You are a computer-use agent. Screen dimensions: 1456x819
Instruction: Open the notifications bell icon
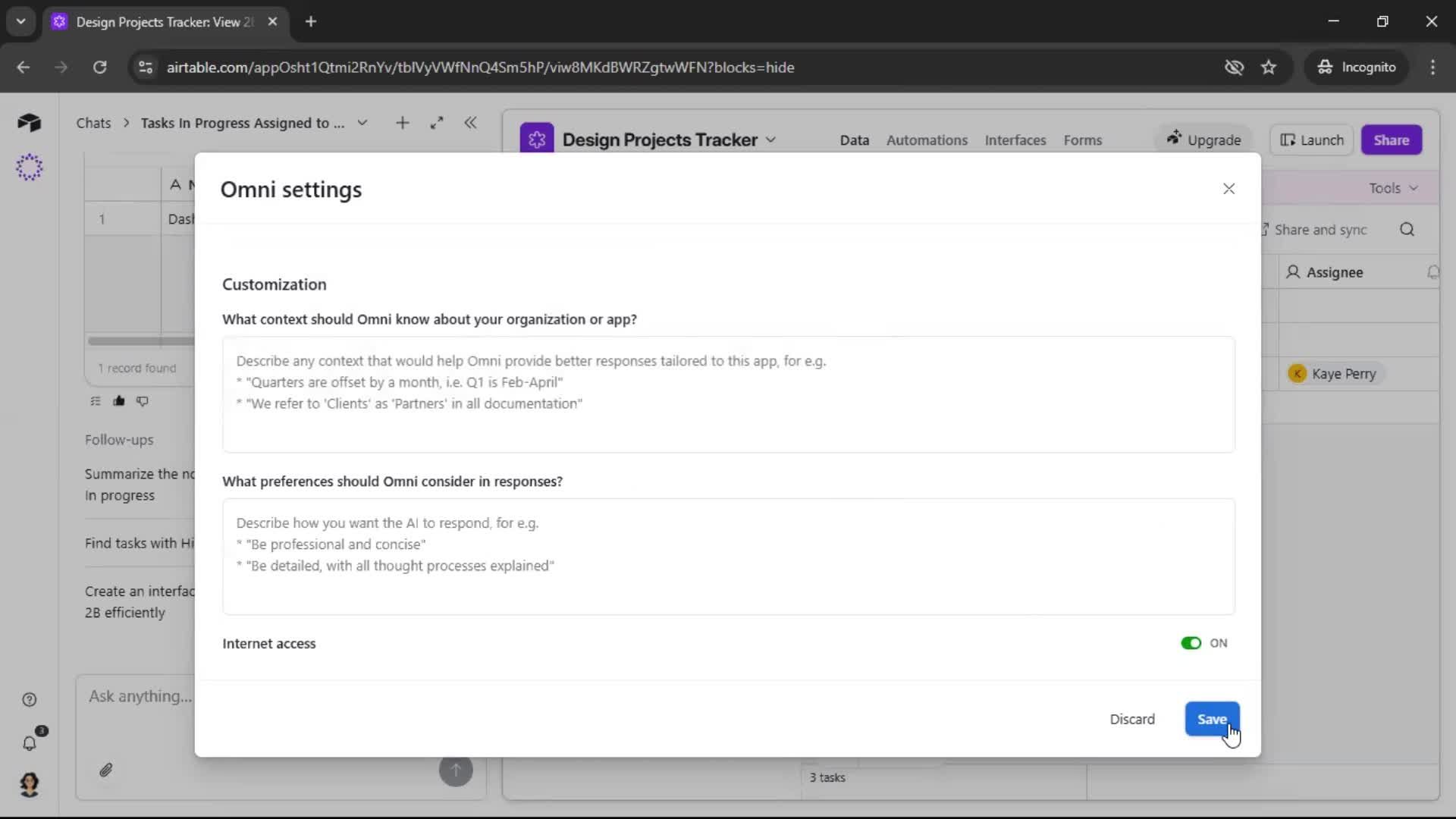click(x=30, y=743)
